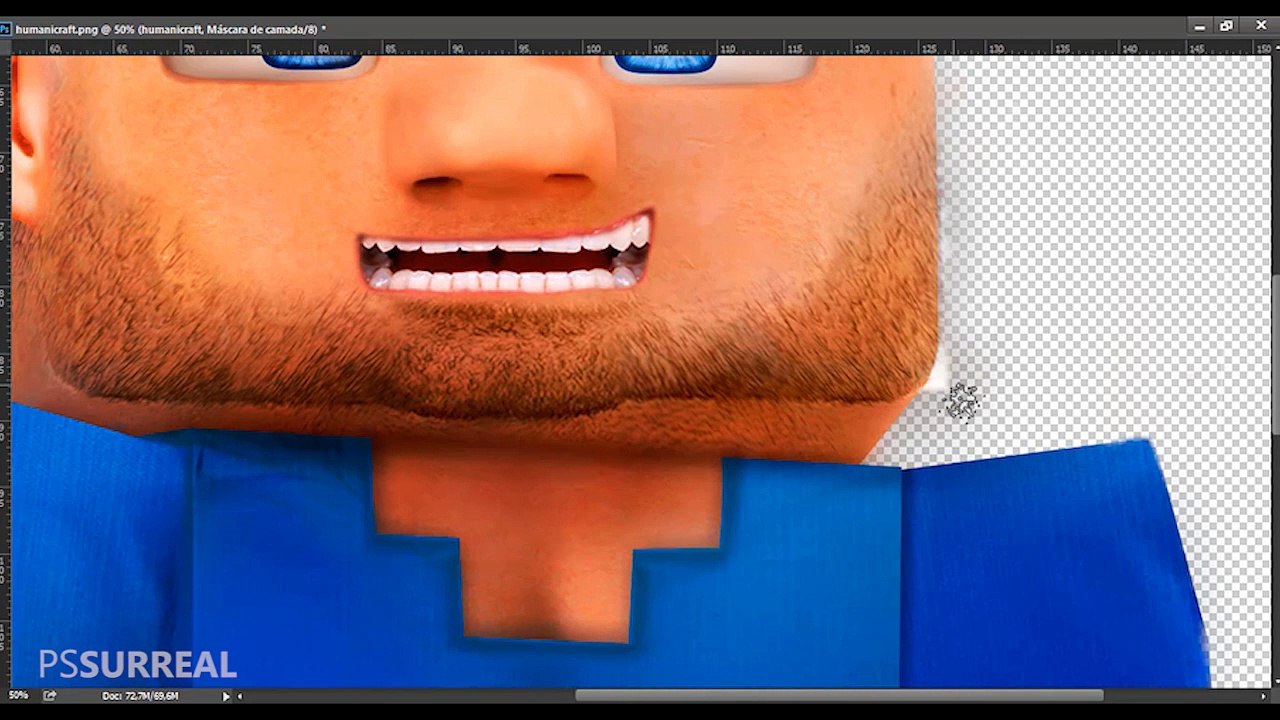Click the share/export icon in the status bar
Screen dimensions: 1280x720
(50, 695)
